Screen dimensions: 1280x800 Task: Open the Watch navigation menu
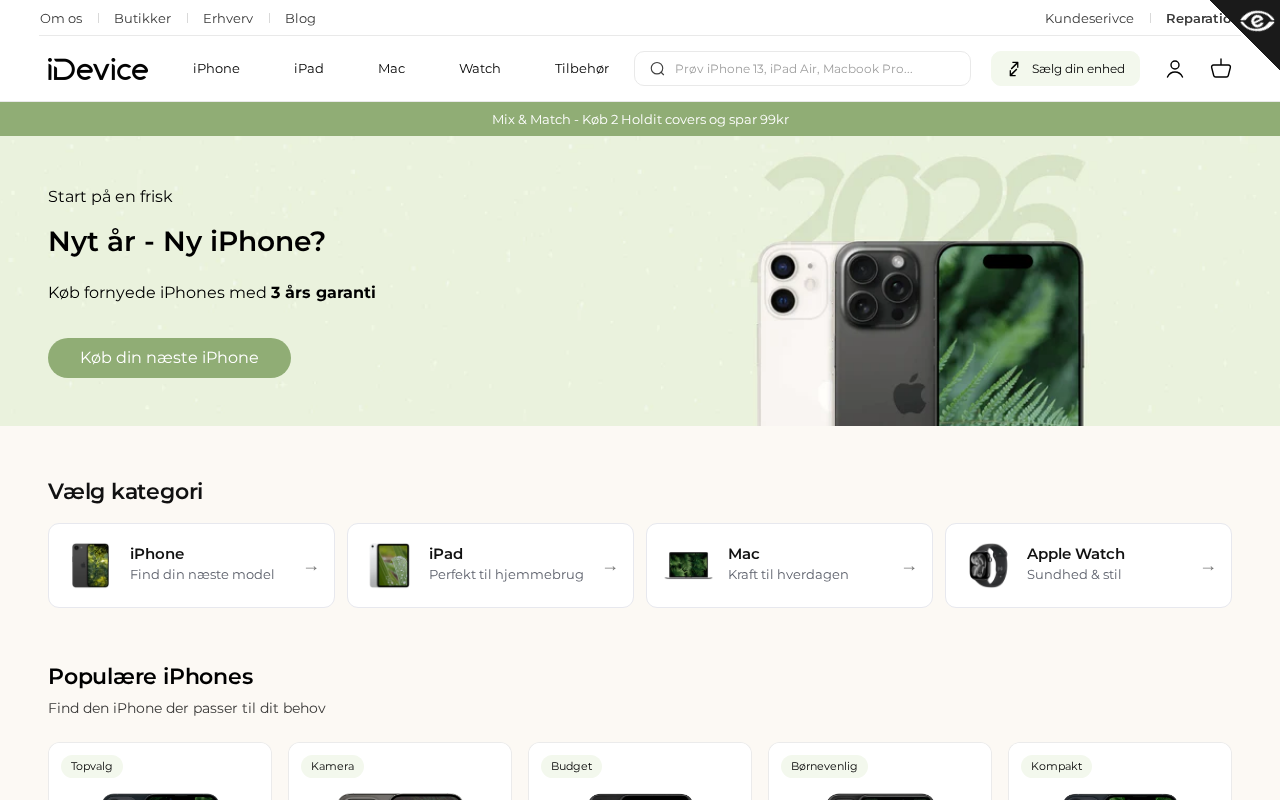(480, 69)
